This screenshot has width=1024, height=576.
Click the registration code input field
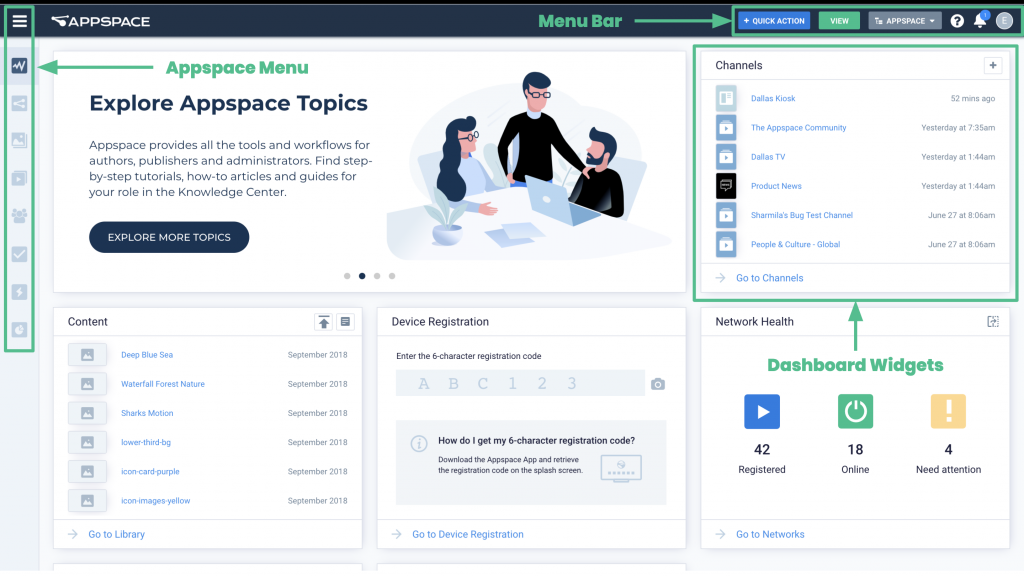[x=520, y=383]
